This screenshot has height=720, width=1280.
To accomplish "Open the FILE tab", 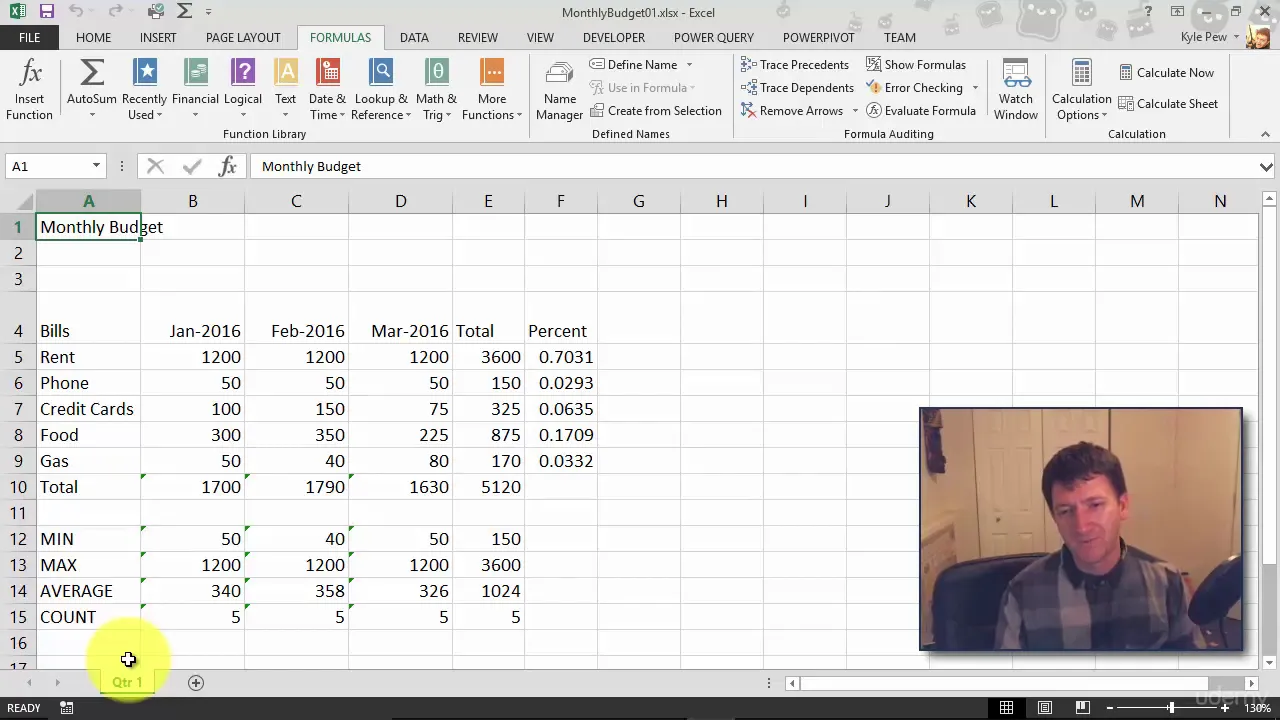I will coord(30,37).
